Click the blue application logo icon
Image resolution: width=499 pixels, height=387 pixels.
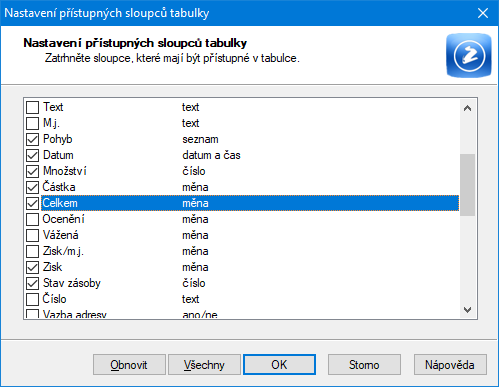(x=469, y=55)
